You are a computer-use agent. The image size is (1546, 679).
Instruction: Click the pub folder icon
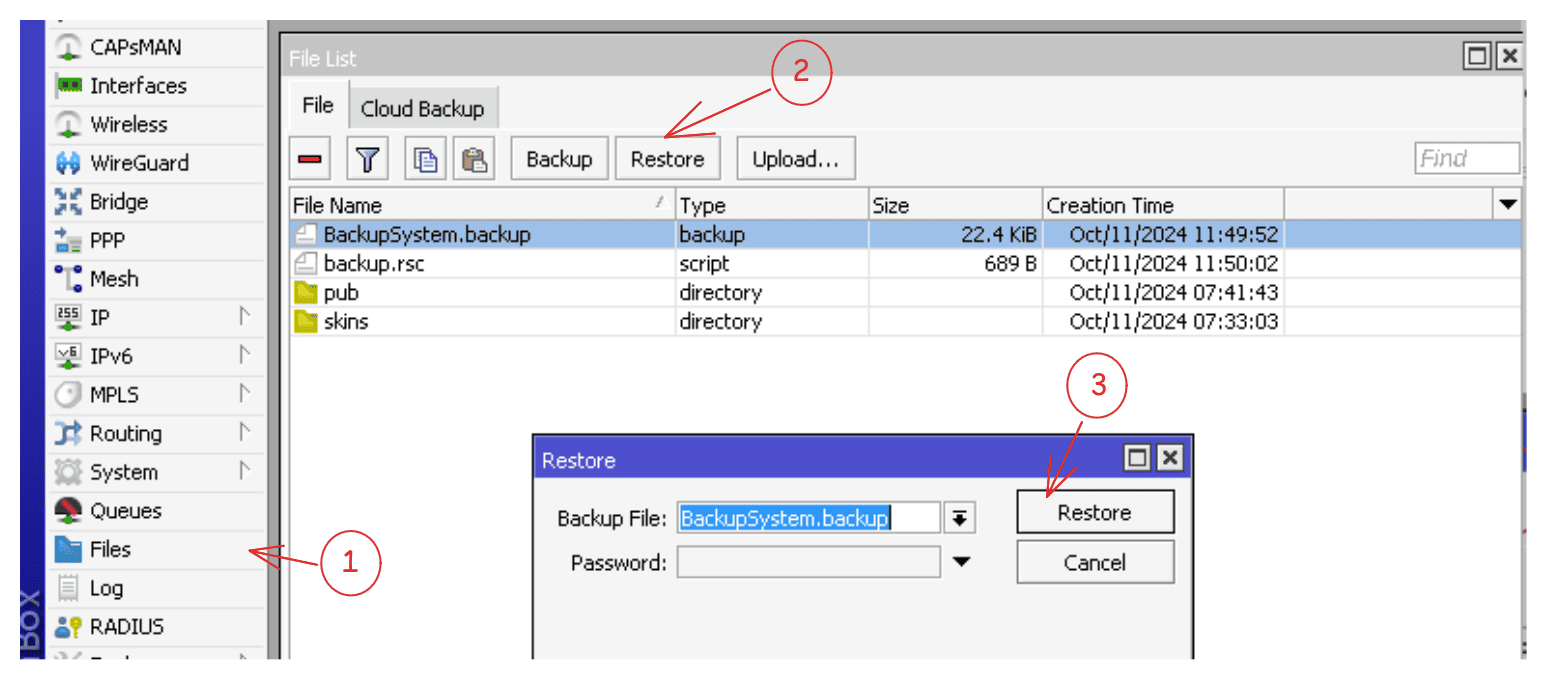click(x=304, y=293)
